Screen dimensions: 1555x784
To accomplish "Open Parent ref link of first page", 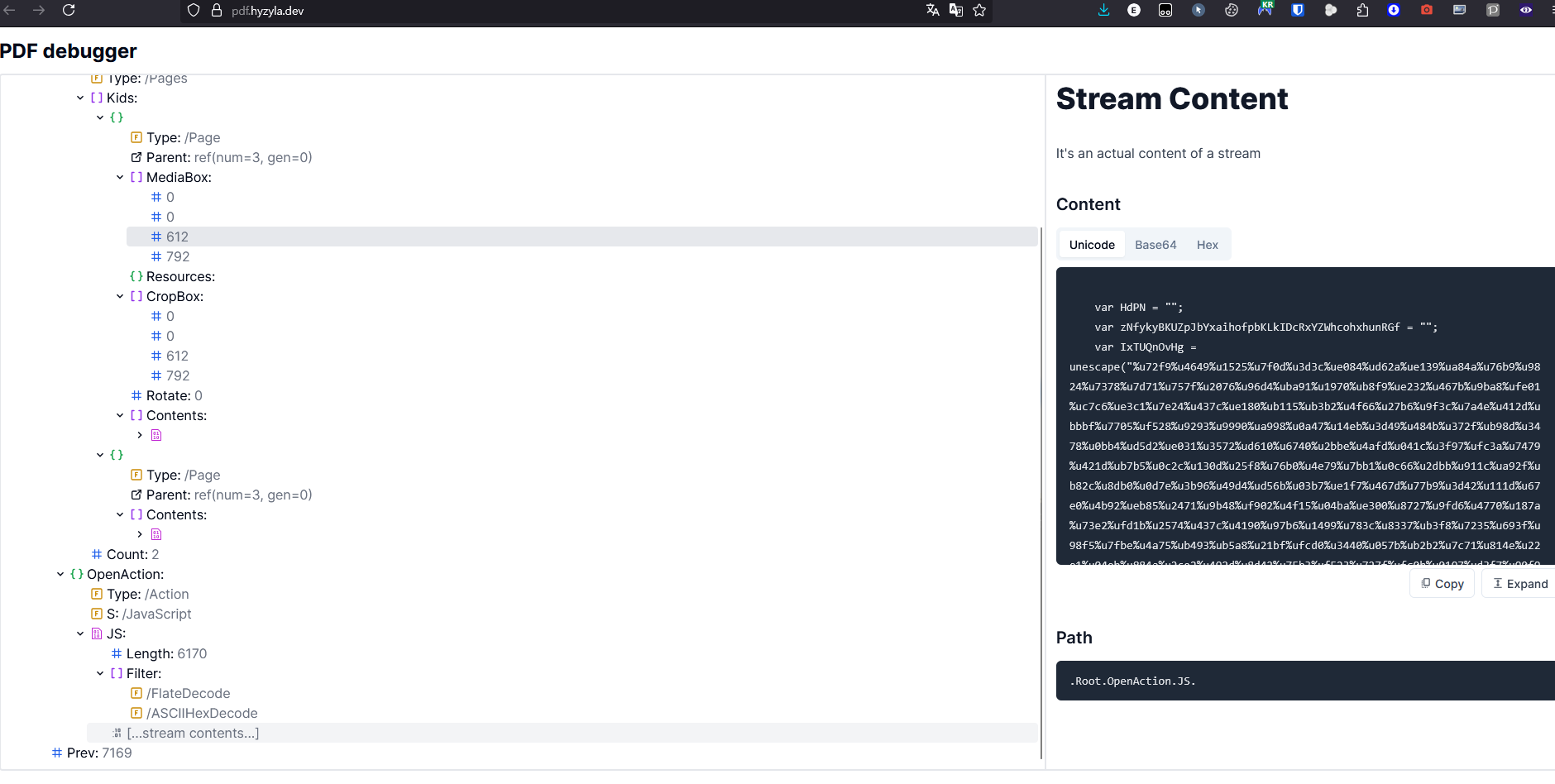I will tap(253, 157).
